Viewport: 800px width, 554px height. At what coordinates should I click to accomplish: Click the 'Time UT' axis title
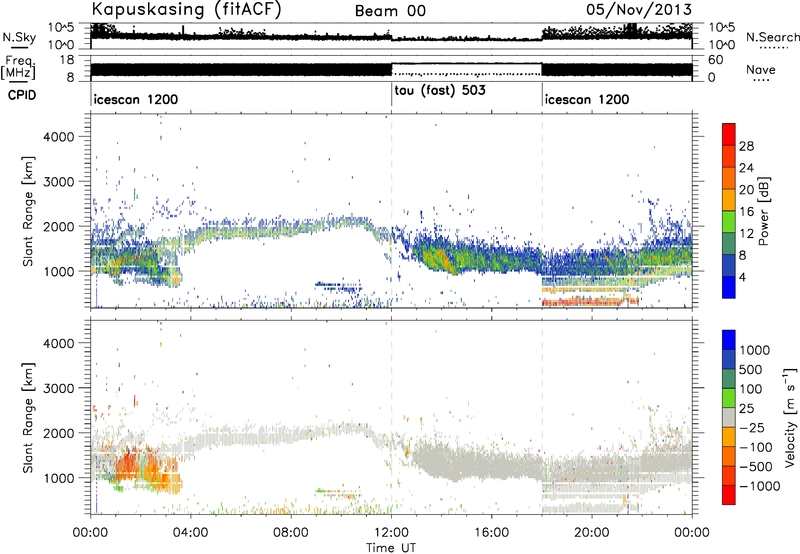[x=391, y=548]
